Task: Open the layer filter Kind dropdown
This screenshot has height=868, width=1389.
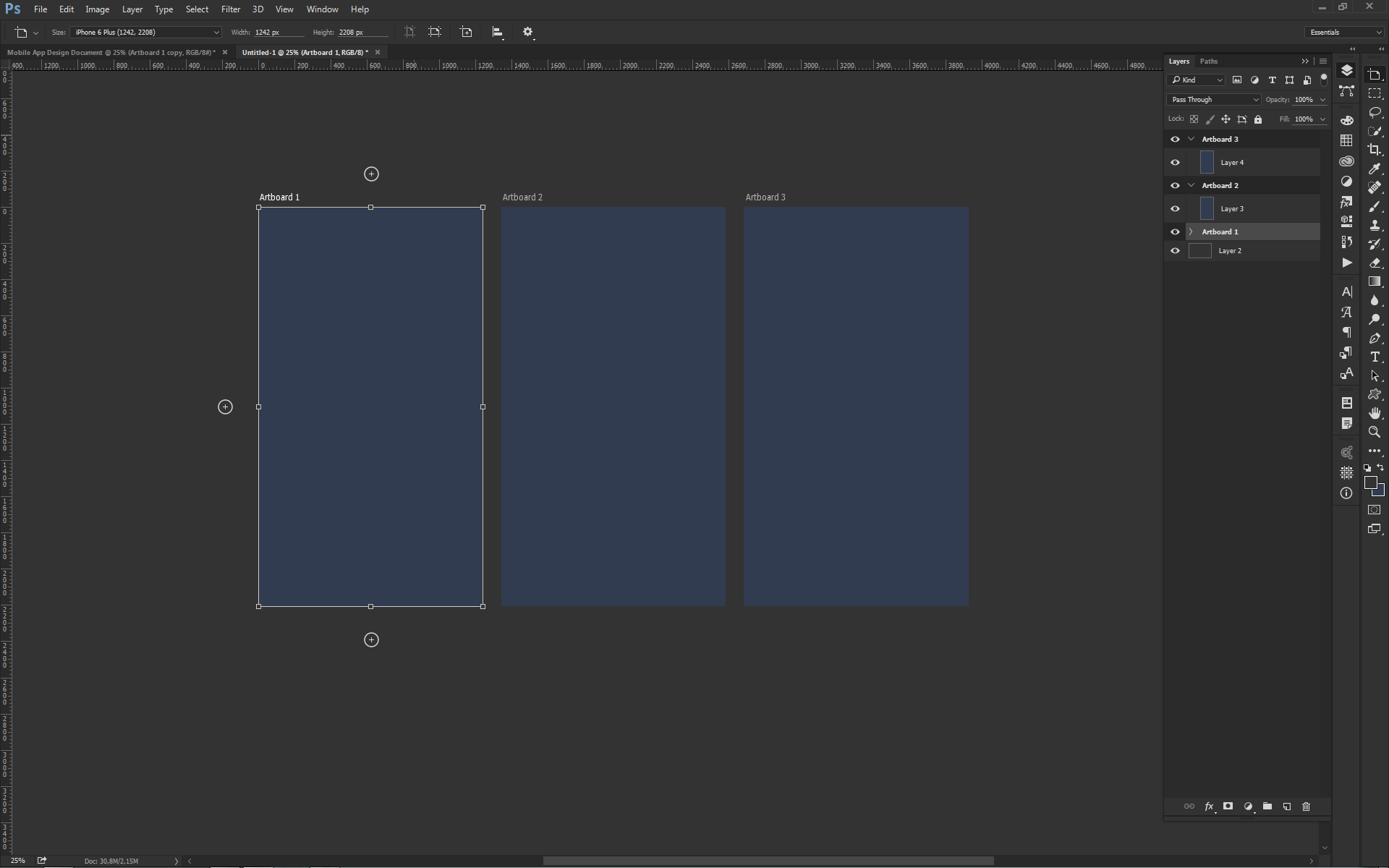Action: 1196,80
